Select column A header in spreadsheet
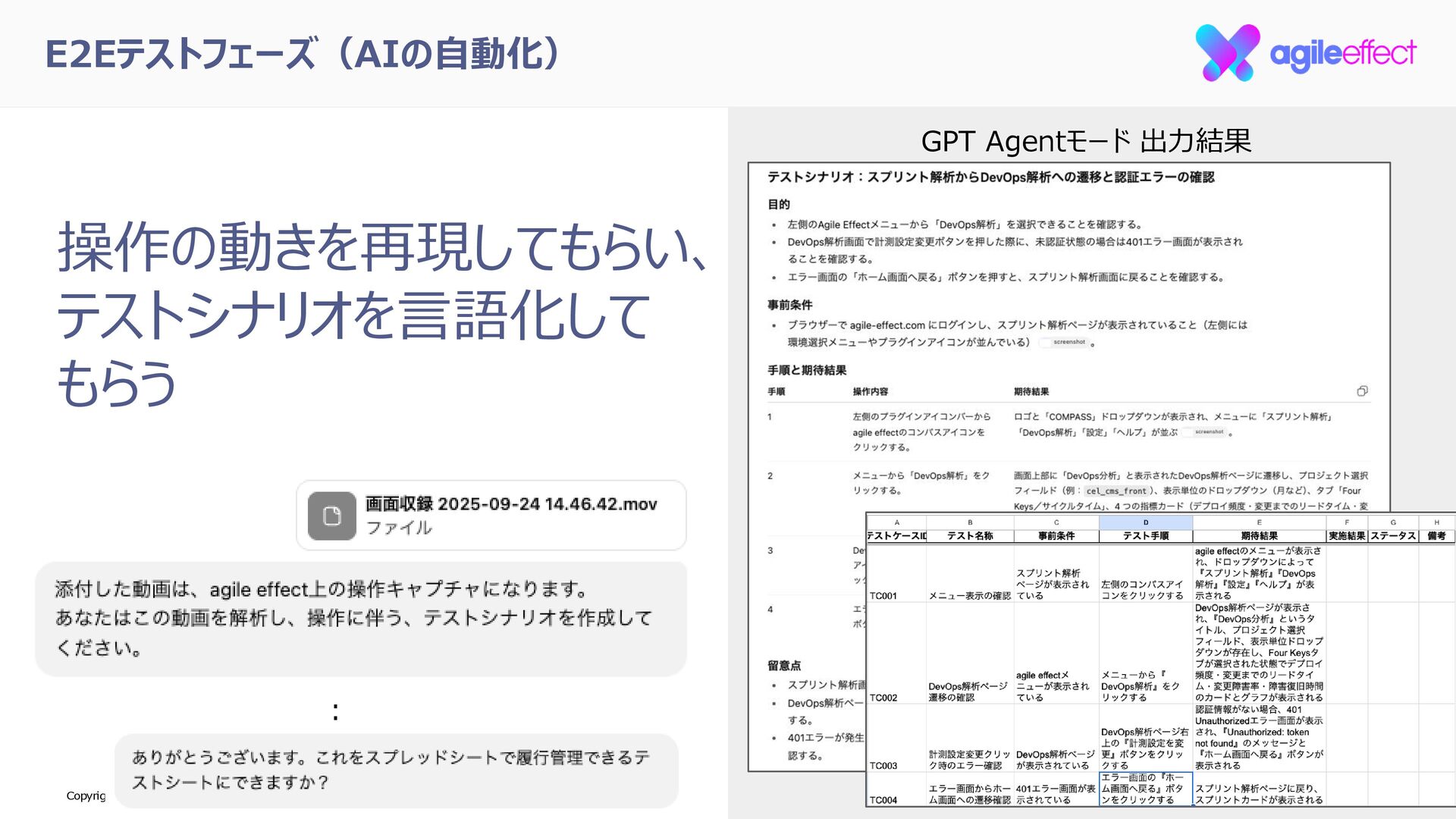This screenshot has height=819, width=1456. pyautogui.click(x=896, y=522)
